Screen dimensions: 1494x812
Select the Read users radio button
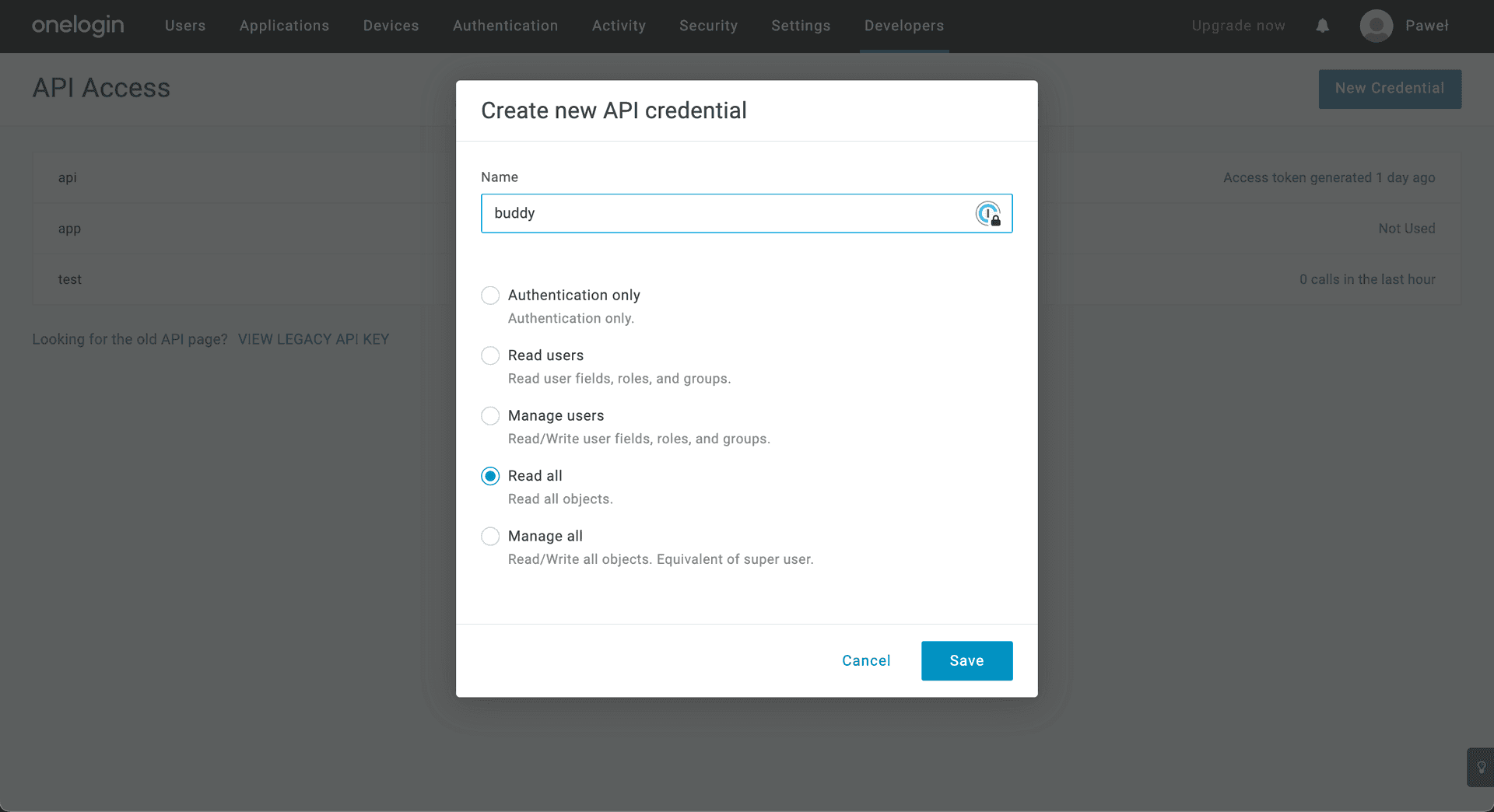pyautogui.click(x=490, y=355)
